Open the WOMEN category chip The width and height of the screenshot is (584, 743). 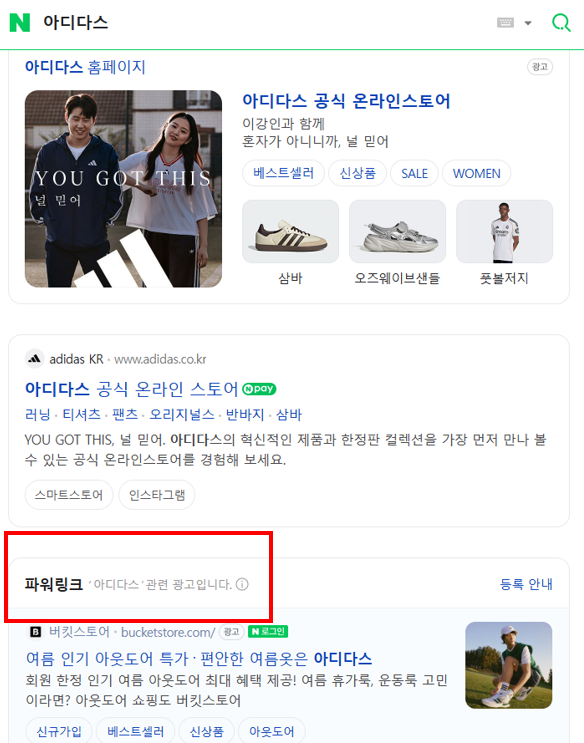click(x=476, y=173)
